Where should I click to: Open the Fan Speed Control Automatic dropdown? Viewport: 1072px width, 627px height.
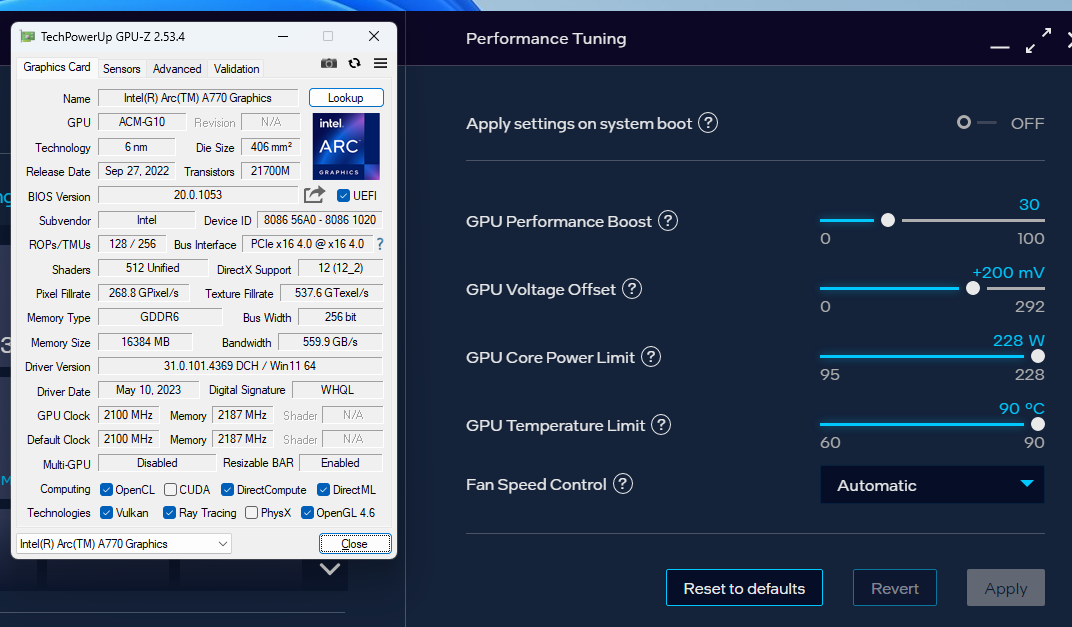pyautogui.click(x=932, y=485)
